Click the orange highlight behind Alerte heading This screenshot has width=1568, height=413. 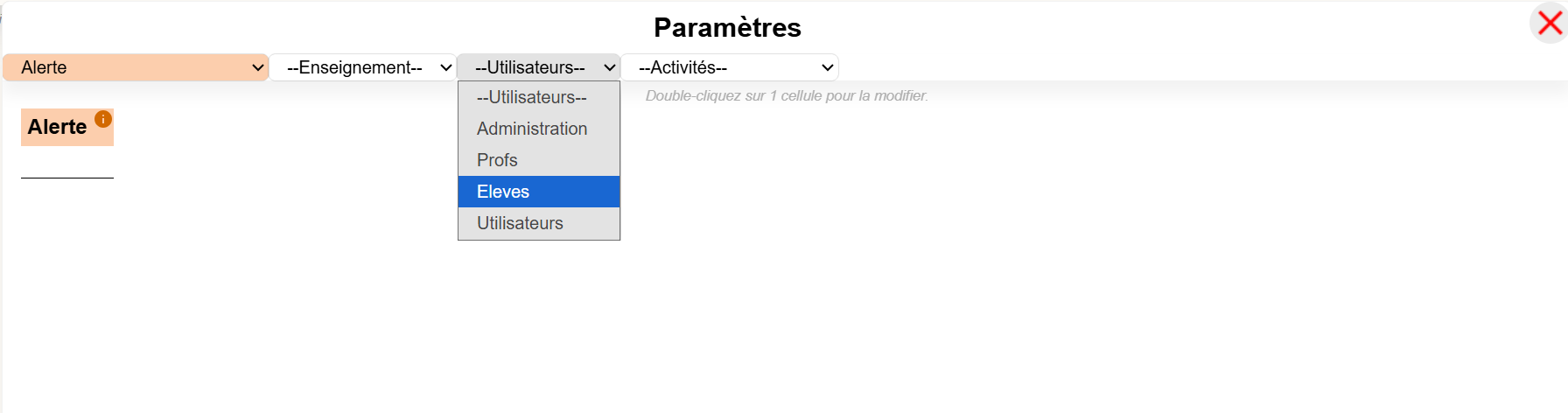click(x=67, y=128)
